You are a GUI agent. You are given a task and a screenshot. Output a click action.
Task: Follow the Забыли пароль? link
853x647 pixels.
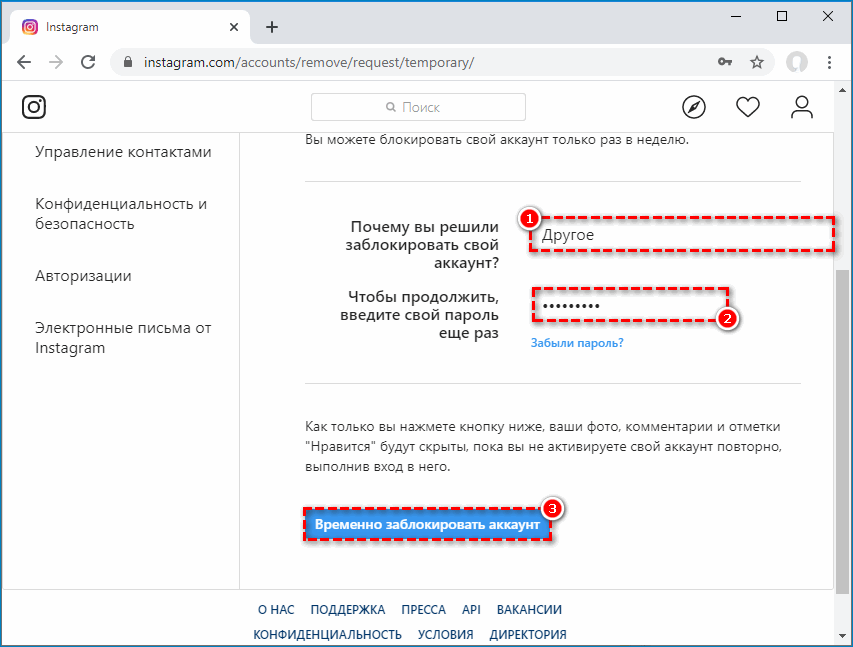click(577, 343)
